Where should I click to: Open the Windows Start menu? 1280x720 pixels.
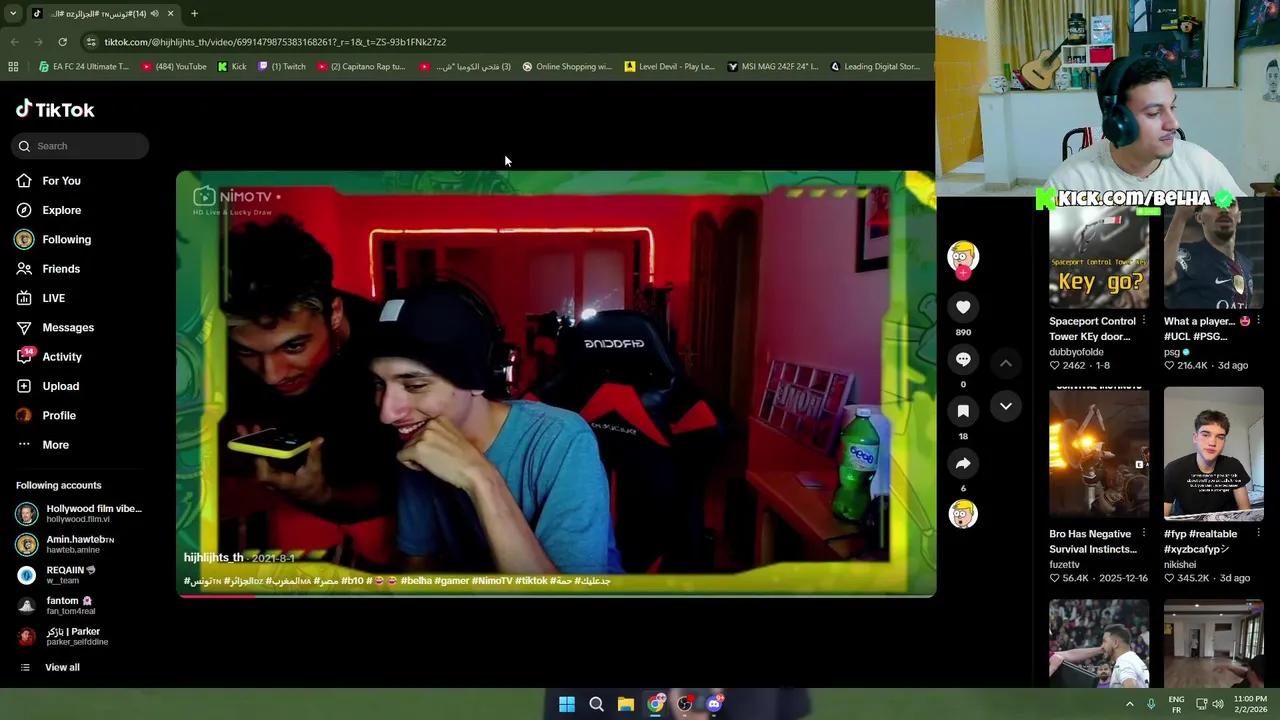(567, 704)
